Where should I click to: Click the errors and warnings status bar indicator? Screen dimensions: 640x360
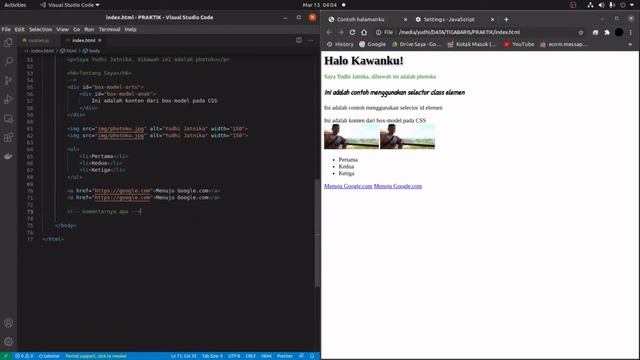coord(24,356)
